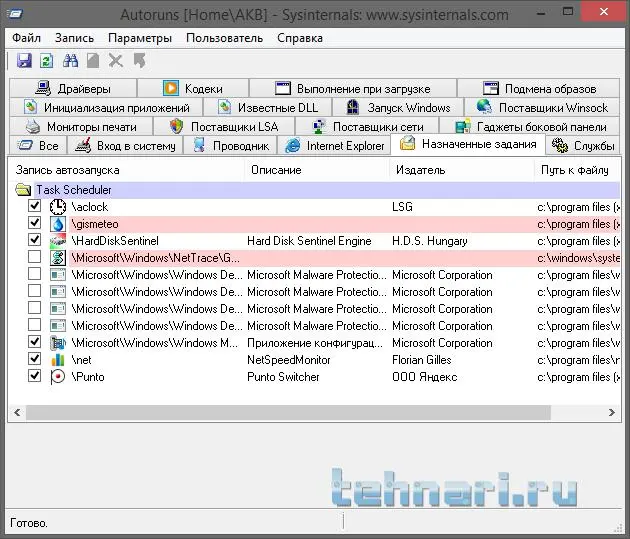Open the Гаджеты боковой панели tab
The width and height of the screenshot is (630, 539).
(530, 127)
